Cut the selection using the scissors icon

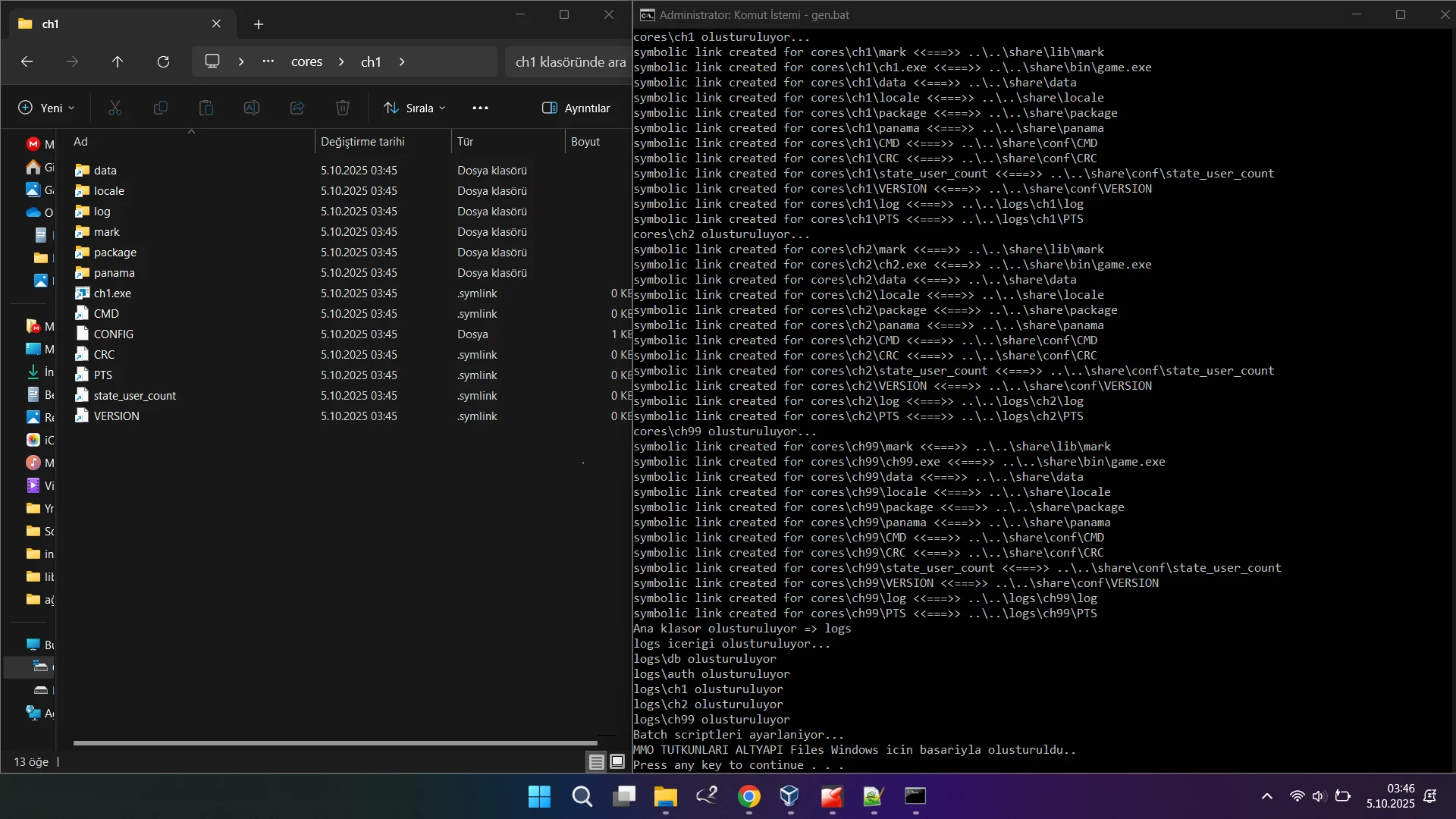(115, 108)
